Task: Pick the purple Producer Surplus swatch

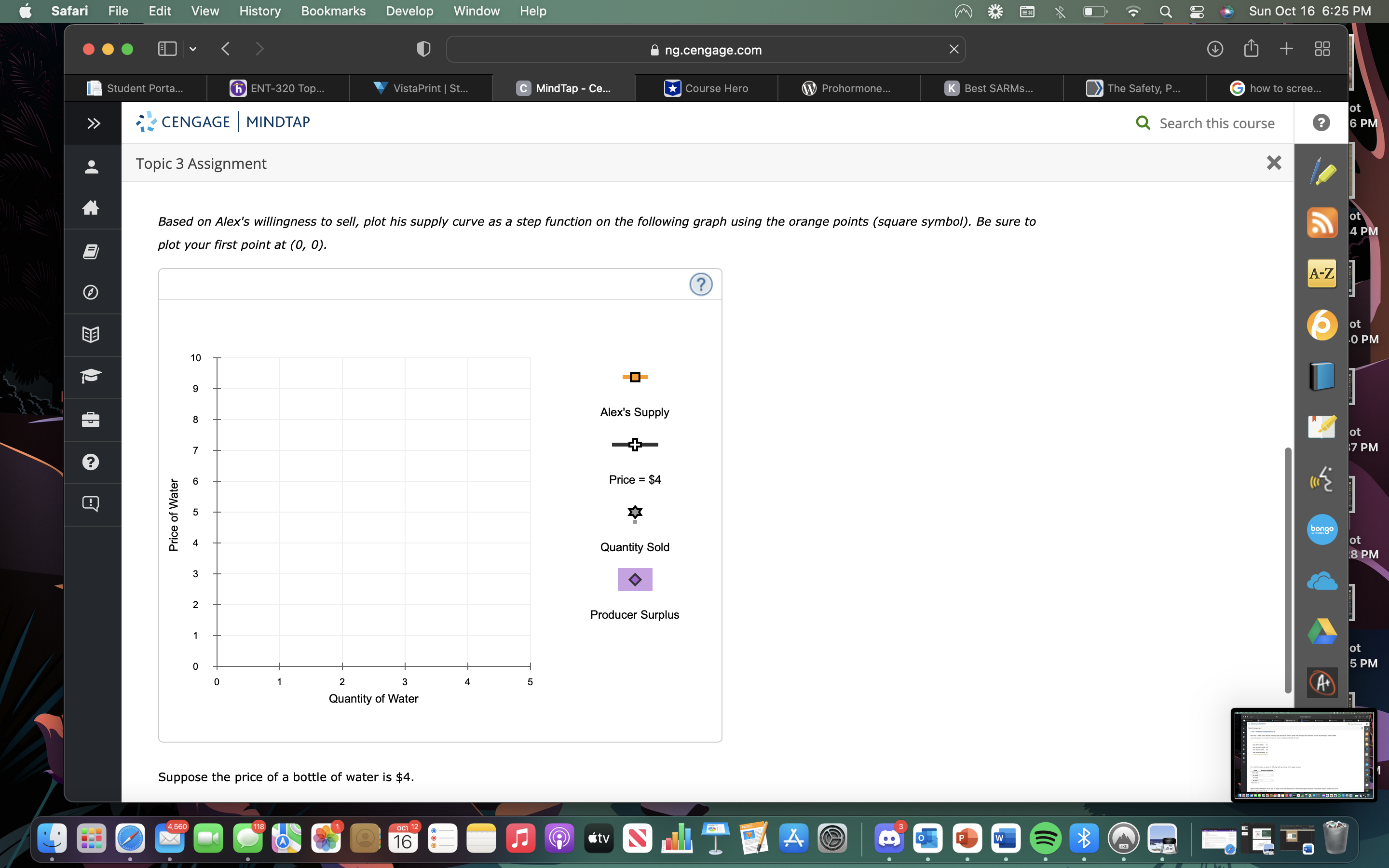Action: tap(635, 579)
